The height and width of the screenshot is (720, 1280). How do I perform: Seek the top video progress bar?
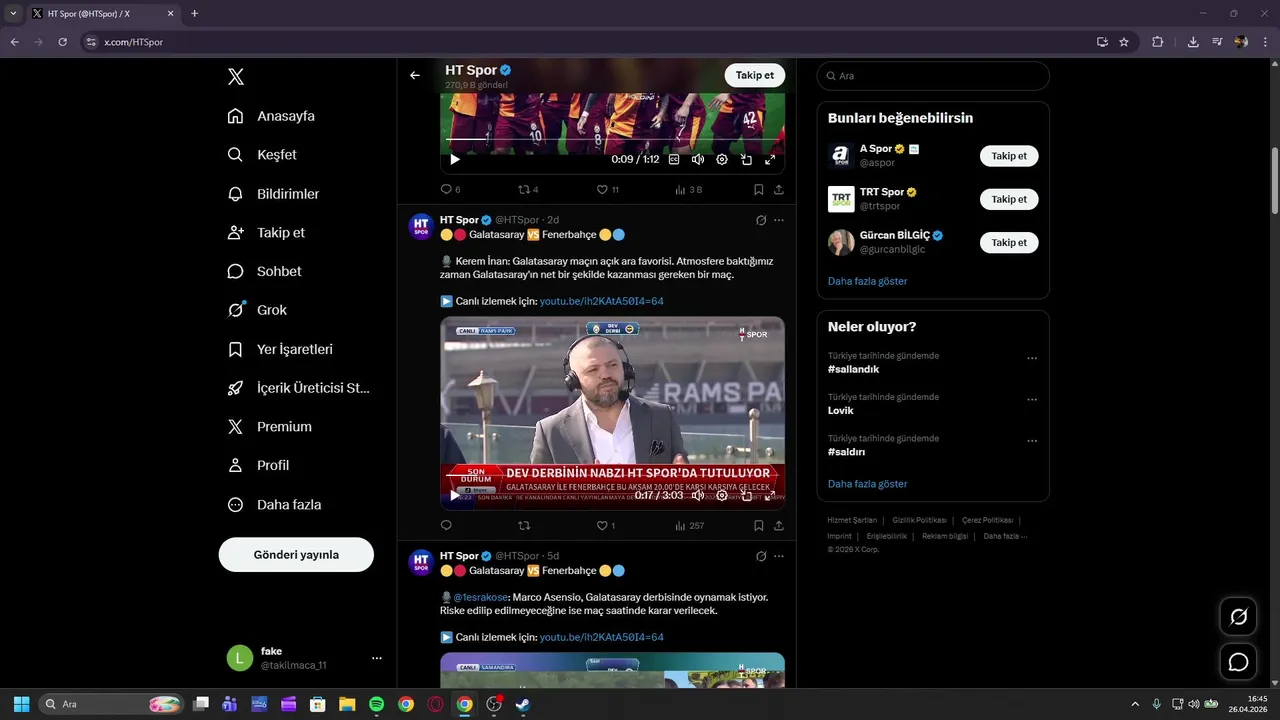tap(612, 140)
